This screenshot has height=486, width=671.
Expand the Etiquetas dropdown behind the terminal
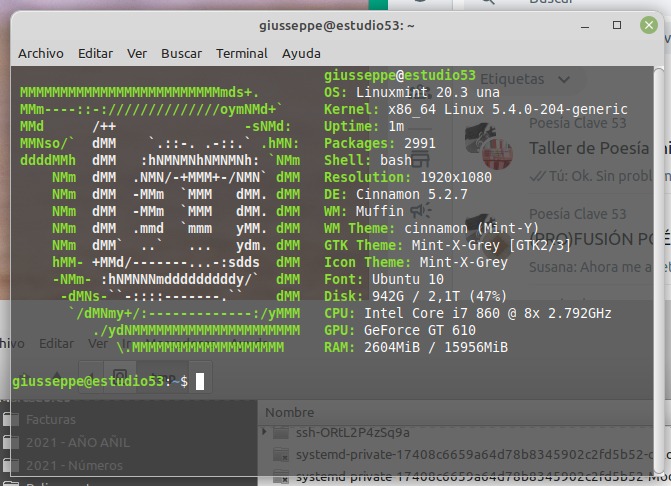[x=525, y=79]
